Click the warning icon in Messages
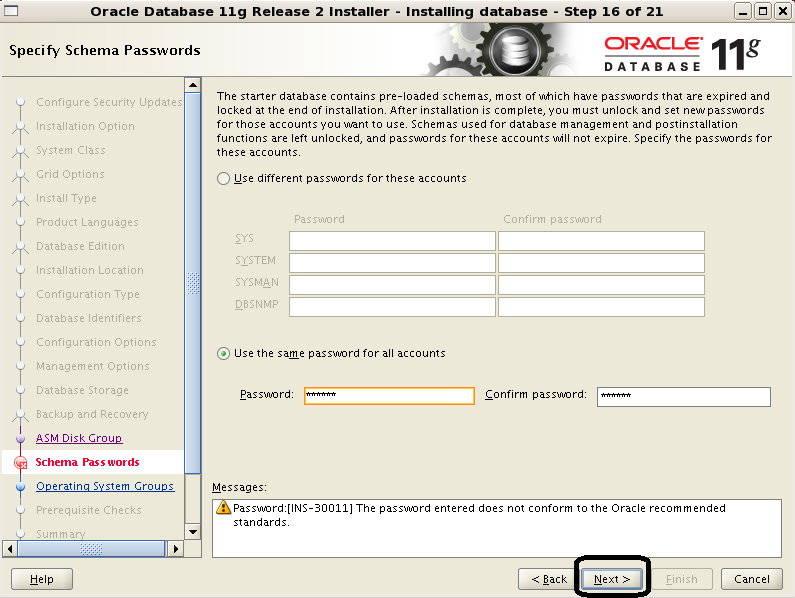This screenshot has height=598, width=795. 225,509
